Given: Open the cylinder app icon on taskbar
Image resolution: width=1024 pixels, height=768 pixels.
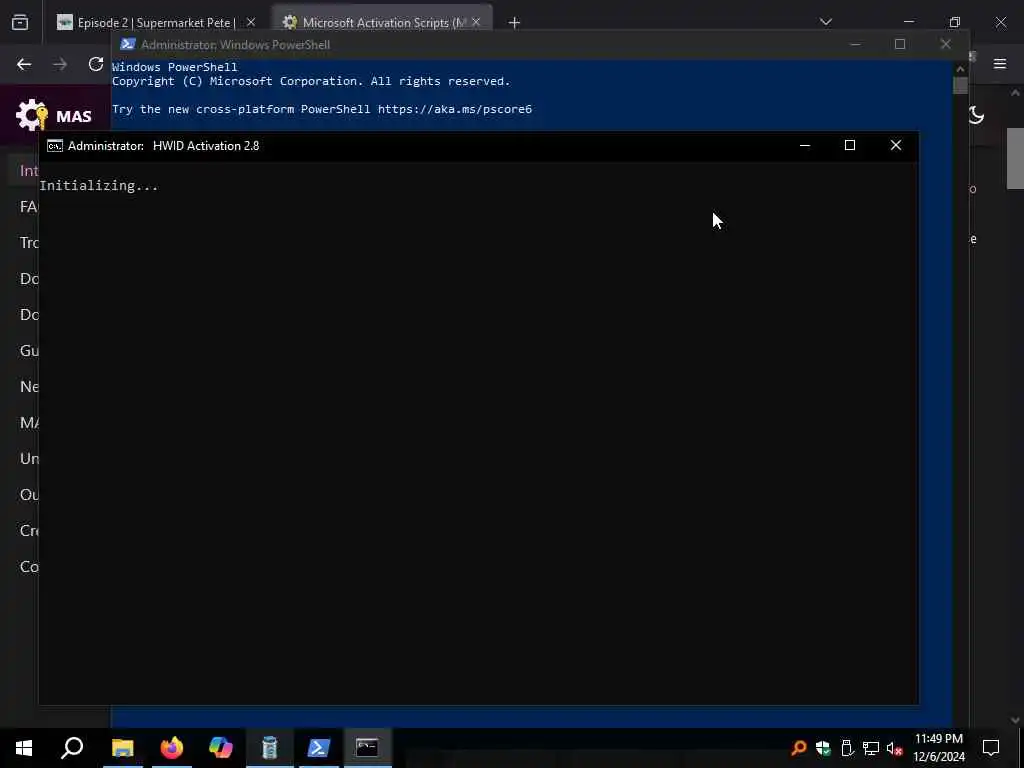Looking at the screenshot, I should (x=270, y=748).
